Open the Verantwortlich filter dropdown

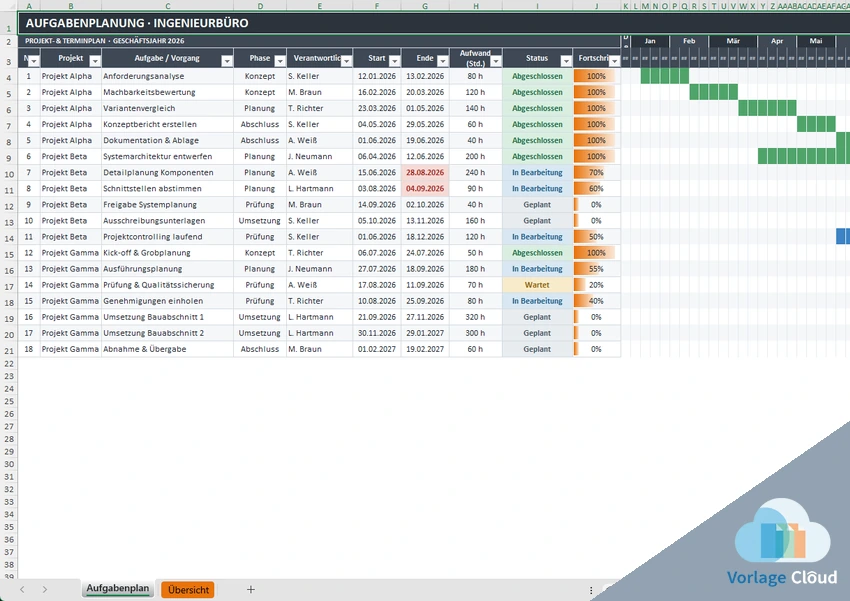(x=346, y=61)
